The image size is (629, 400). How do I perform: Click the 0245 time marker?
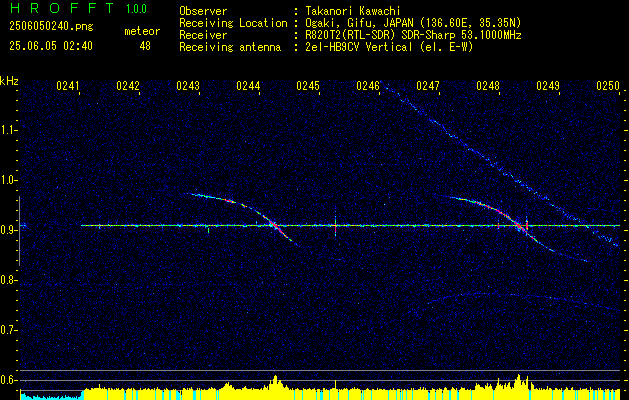coord(308,86)
